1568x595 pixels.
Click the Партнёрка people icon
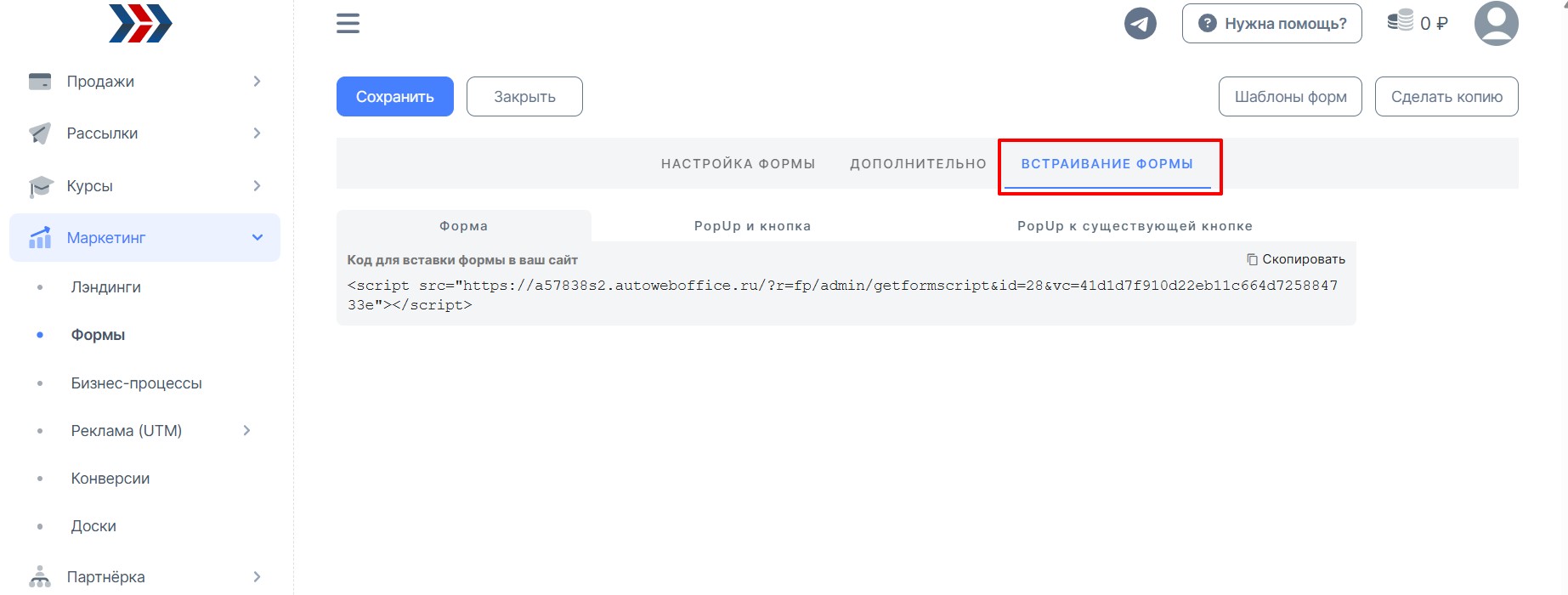coord(40,576)
